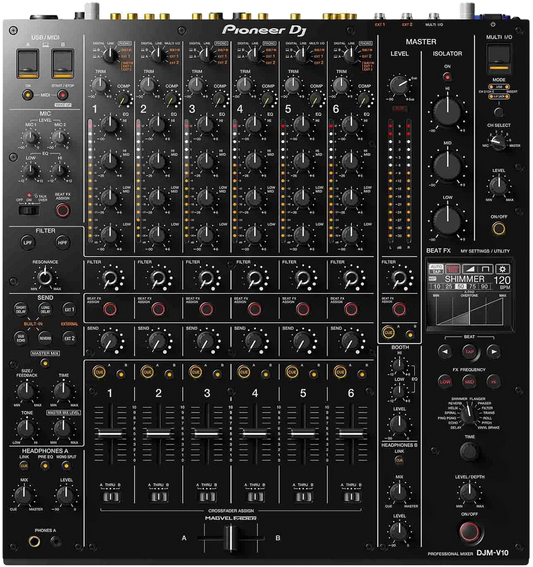The height and width of the screenshot is (567, 533).
Task: Tap the BEAT left arrow button
Action: pos(445,351)
